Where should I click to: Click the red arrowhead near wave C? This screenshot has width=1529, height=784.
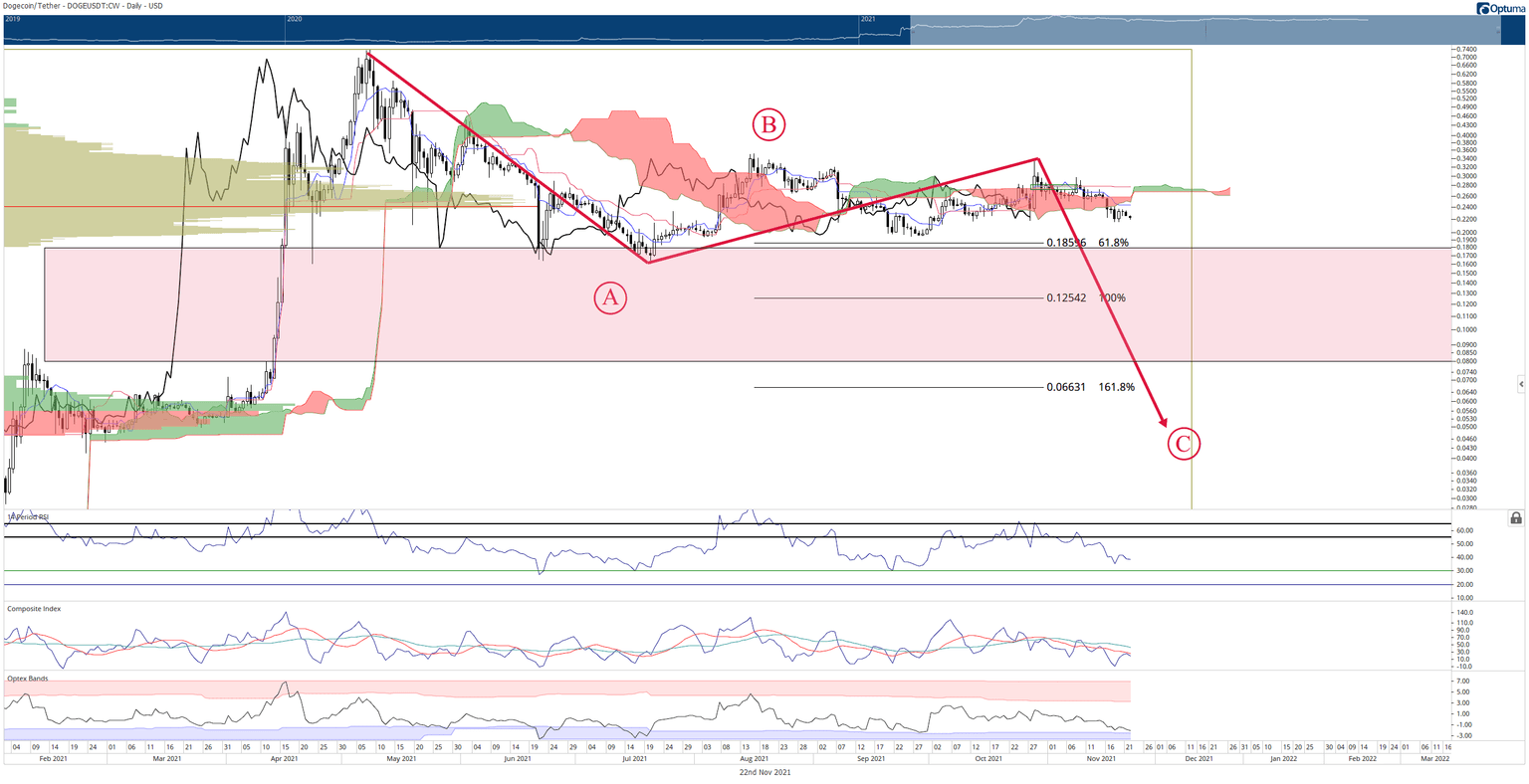(x=1160, y=418)
